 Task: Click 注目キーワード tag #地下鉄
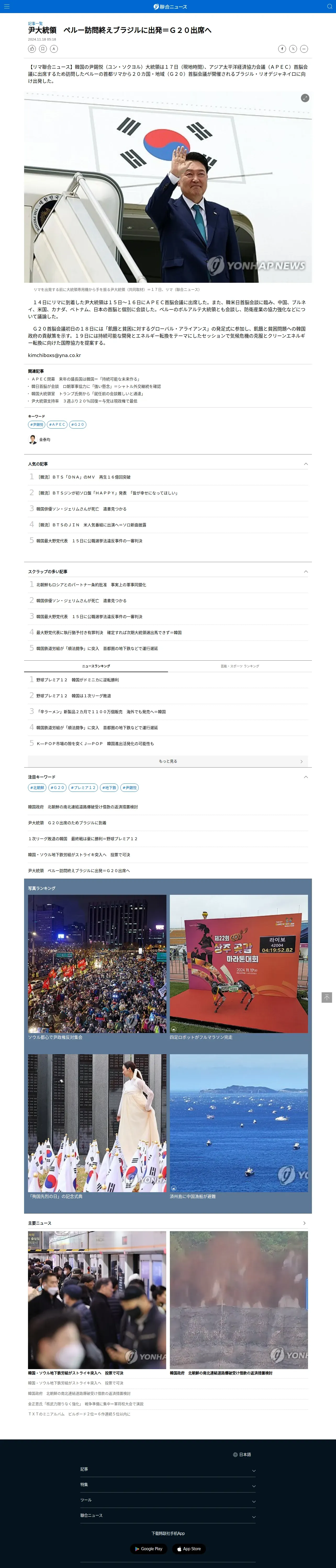click(x=109, y=788)
